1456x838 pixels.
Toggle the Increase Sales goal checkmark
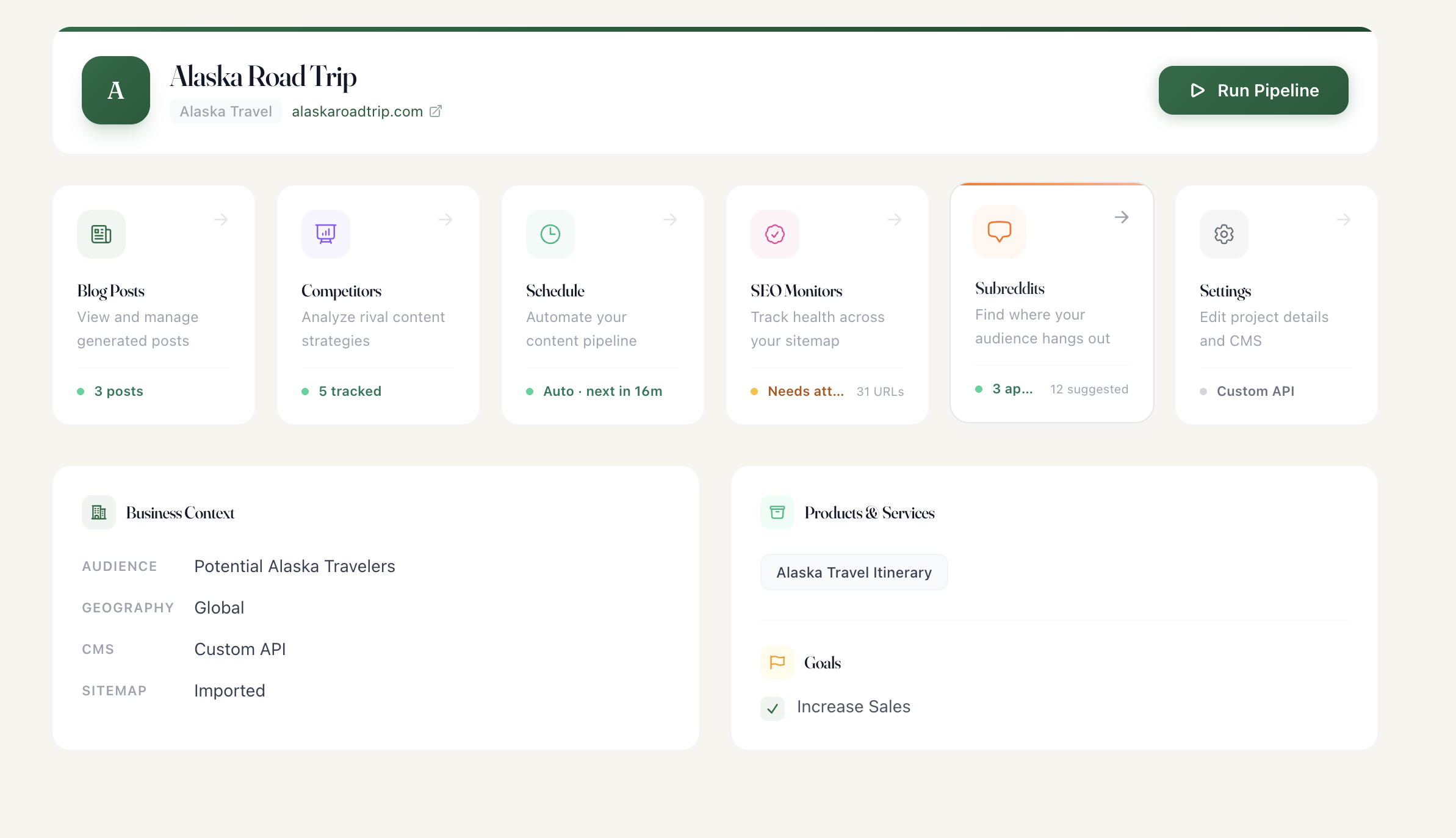tap(773, 708)
